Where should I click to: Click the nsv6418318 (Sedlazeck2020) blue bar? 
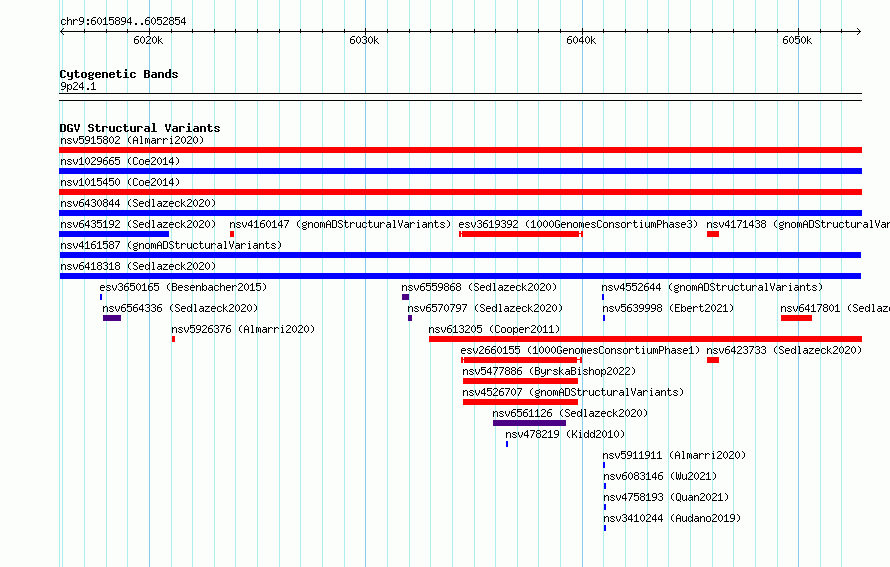(460, 276)
